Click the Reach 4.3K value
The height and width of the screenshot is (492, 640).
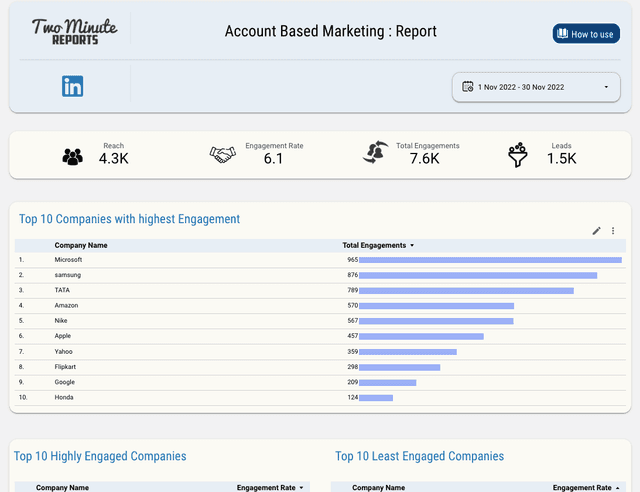click(113, 158)
